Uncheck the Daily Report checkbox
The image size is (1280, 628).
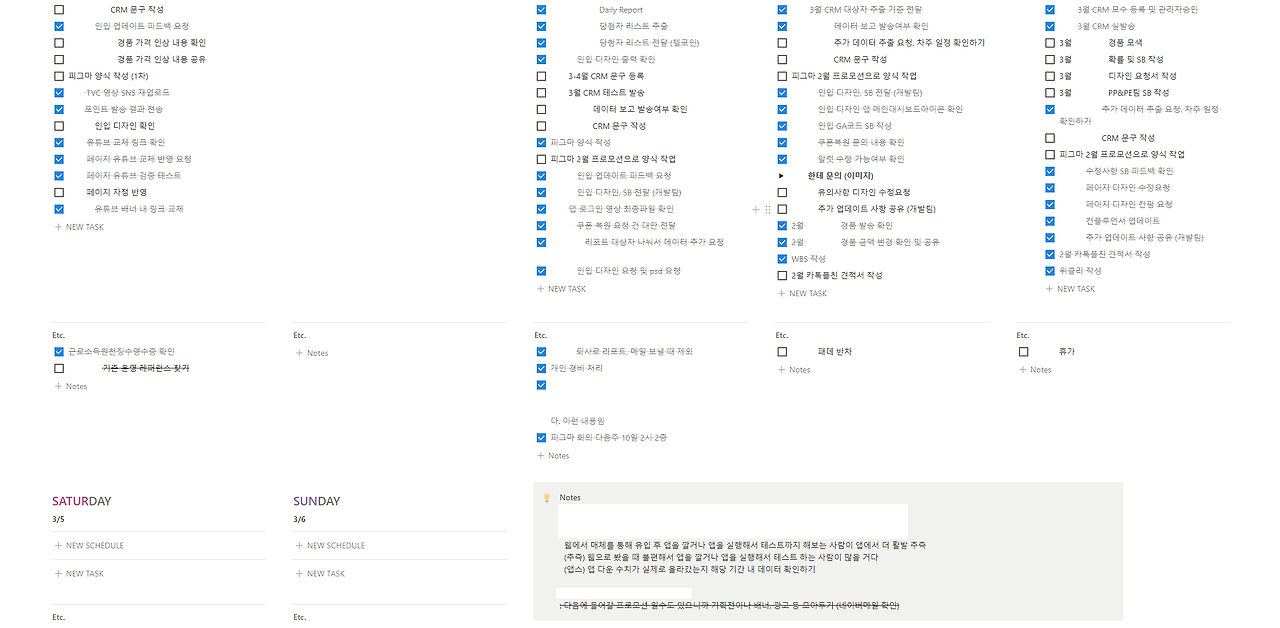coord(541,8)
